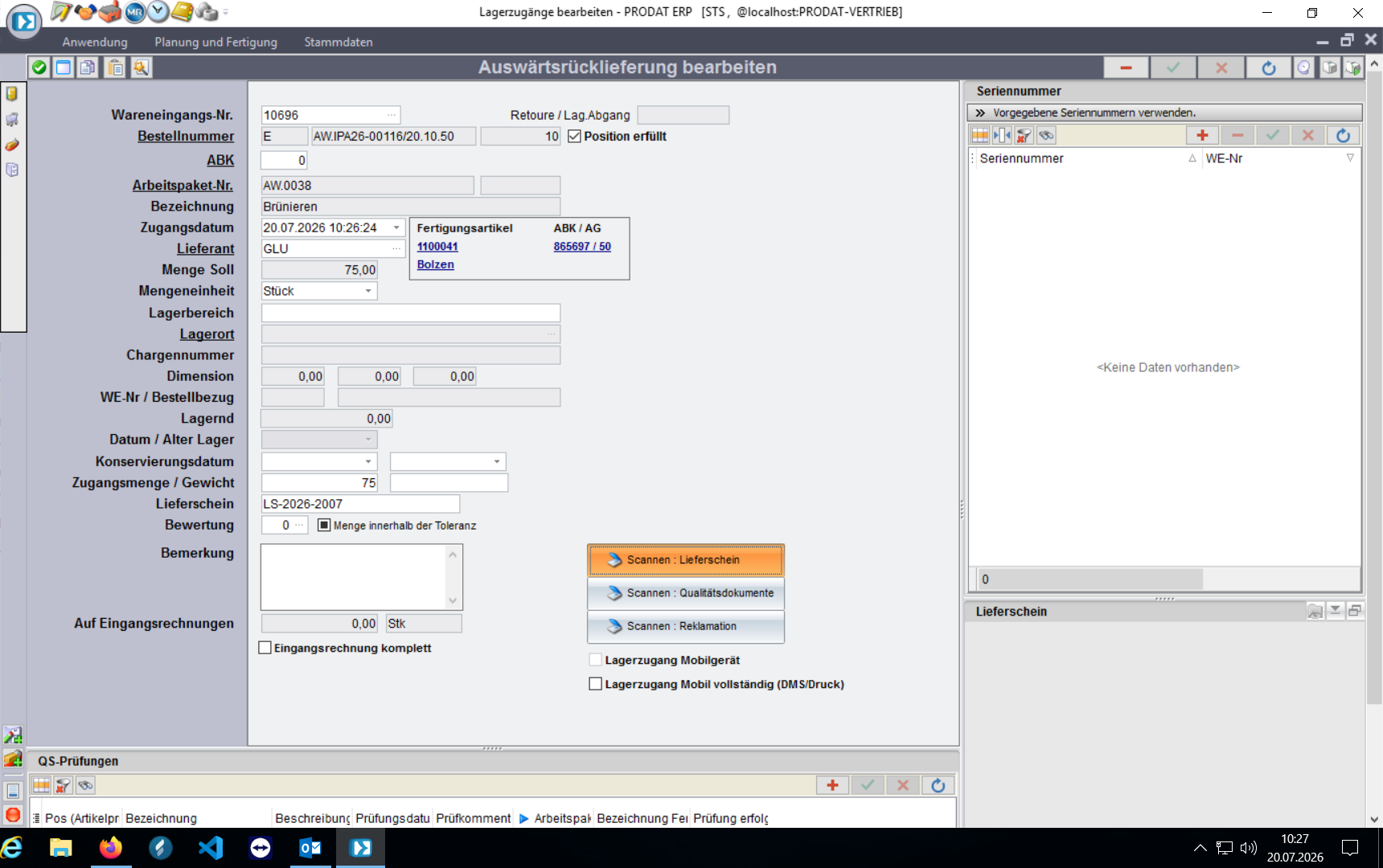
Task: Open the PRODAT application logo button
Action: tap(24, 21)
